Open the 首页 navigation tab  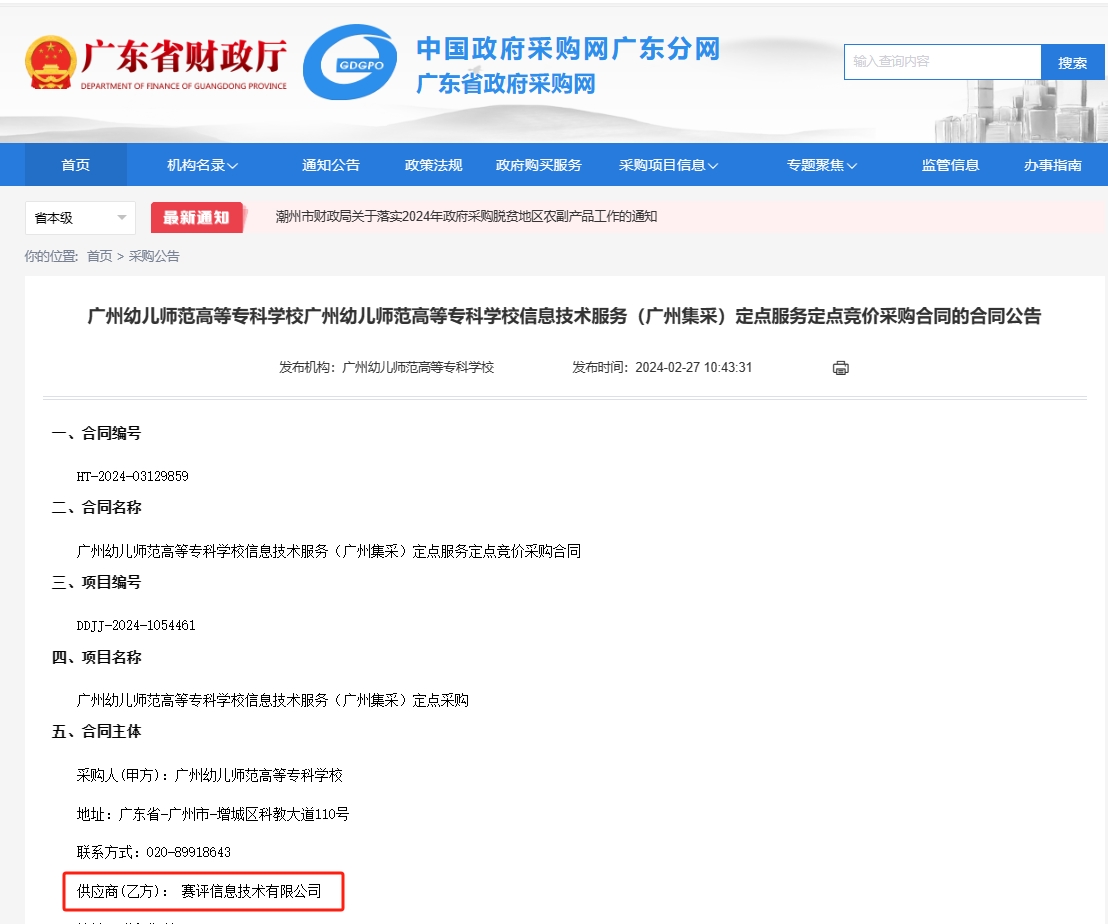(x=76, y=165)
